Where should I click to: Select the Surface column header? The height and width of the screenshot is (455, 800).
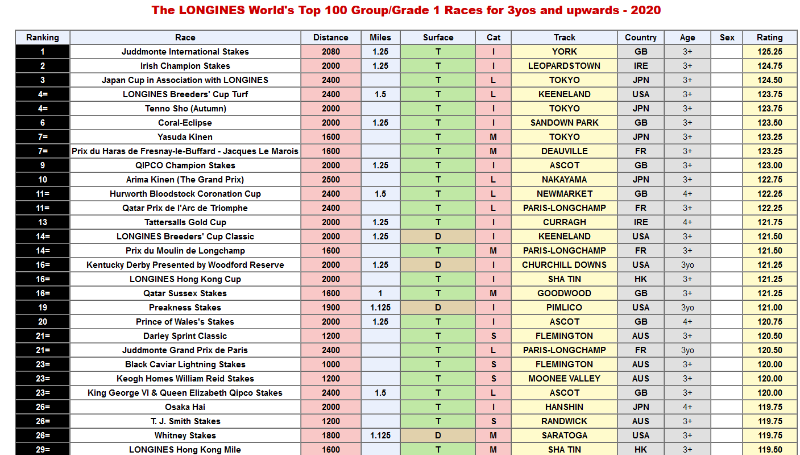point(437,37)
